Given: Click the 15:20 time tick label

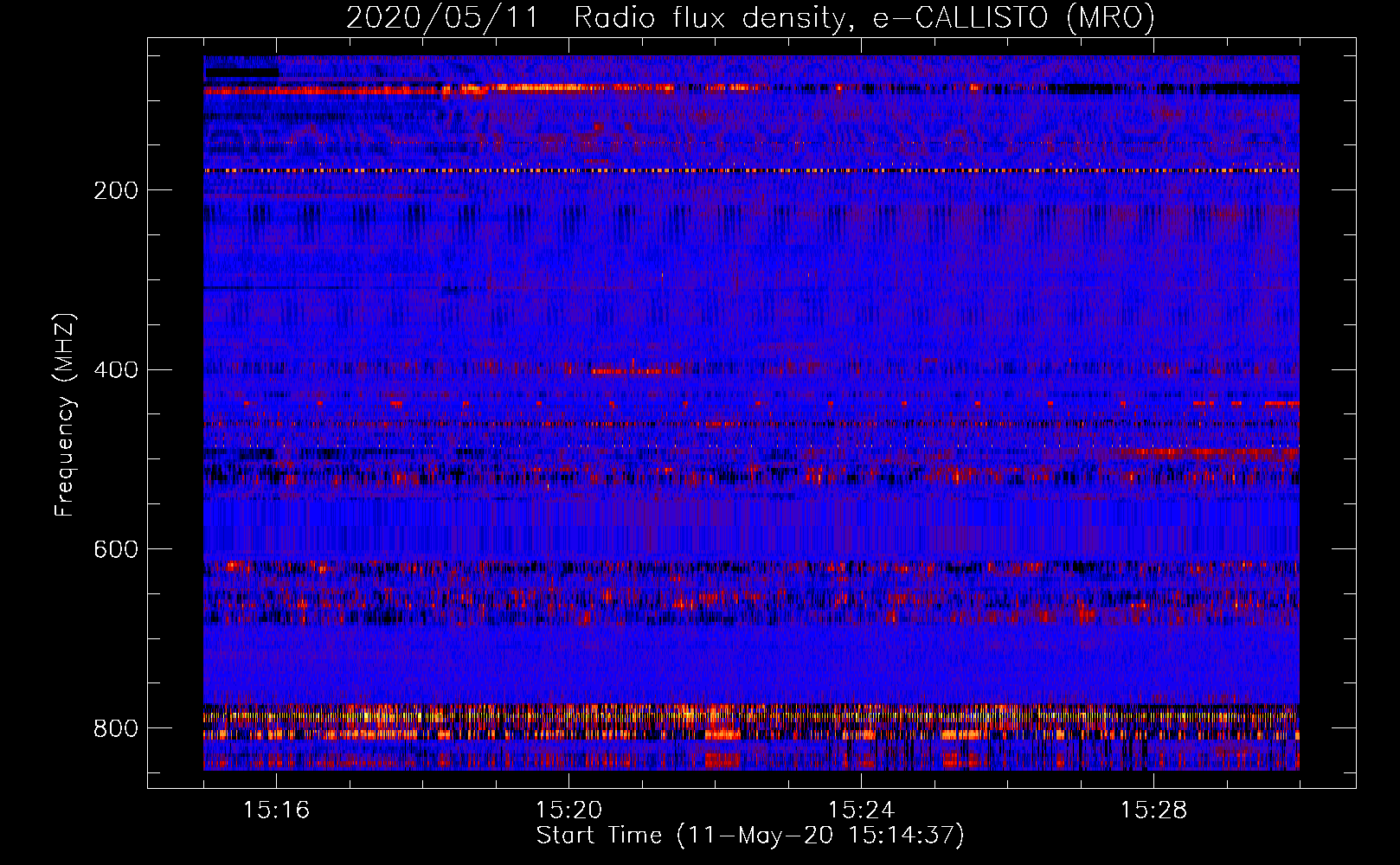Looking at the screenshot, I should click(x=568, y=811).
